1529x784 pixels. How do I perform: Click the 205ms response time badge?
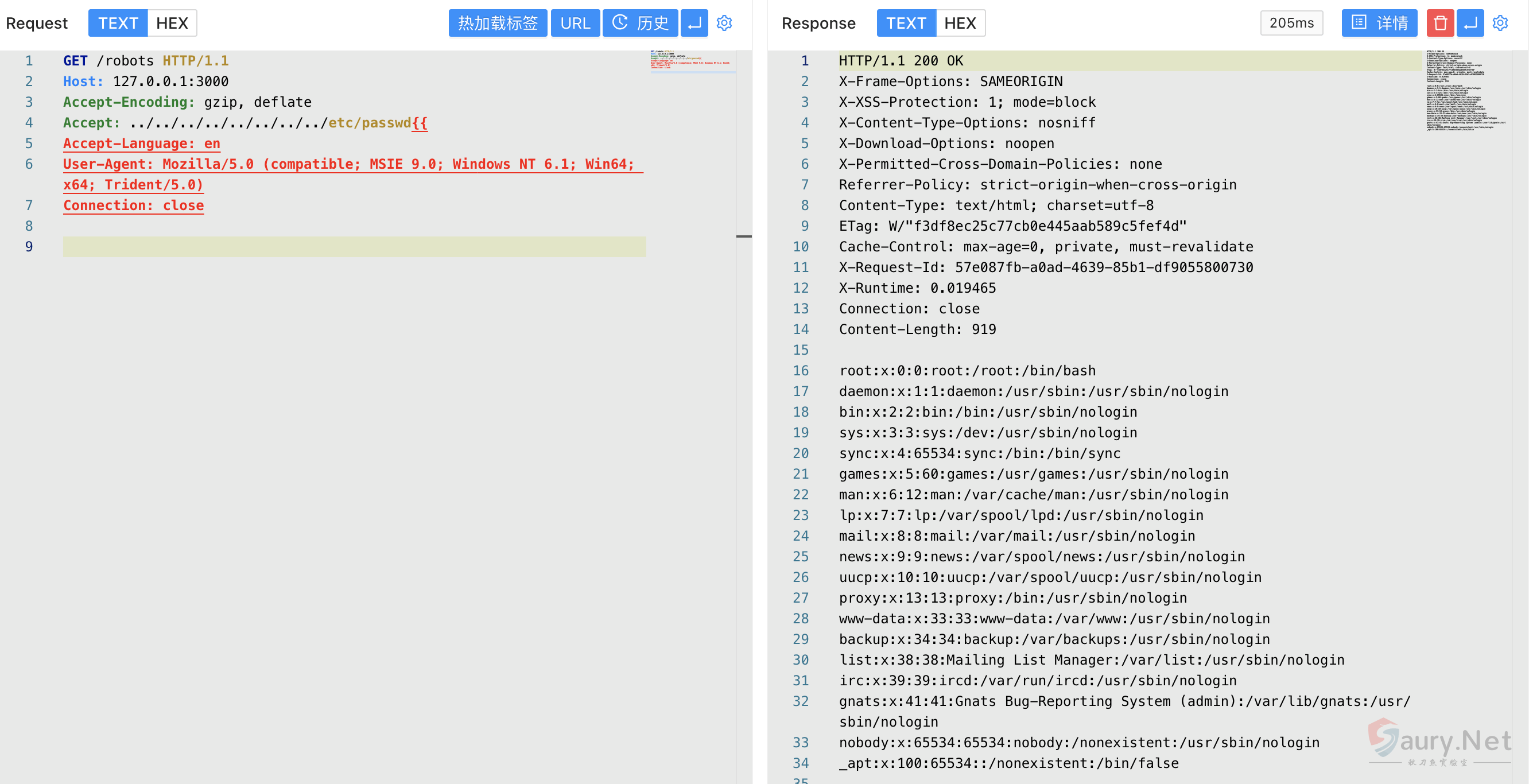(x=1291, y=23)
